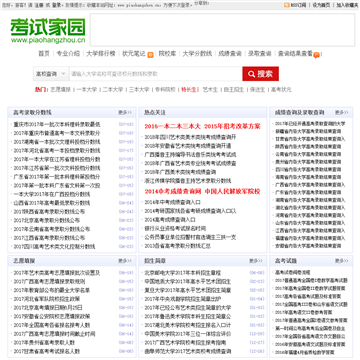Click the RSS订阅 link in top bar

pyautogui.click(x=298, y=5)
